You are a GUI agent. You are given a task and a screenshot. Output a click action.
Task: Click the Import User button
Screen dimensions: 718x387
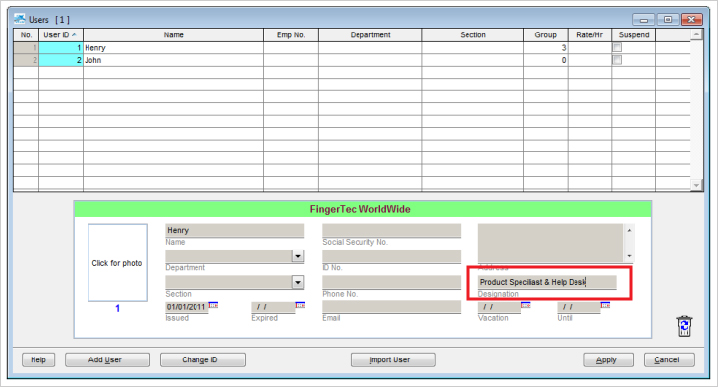point(393,360)
